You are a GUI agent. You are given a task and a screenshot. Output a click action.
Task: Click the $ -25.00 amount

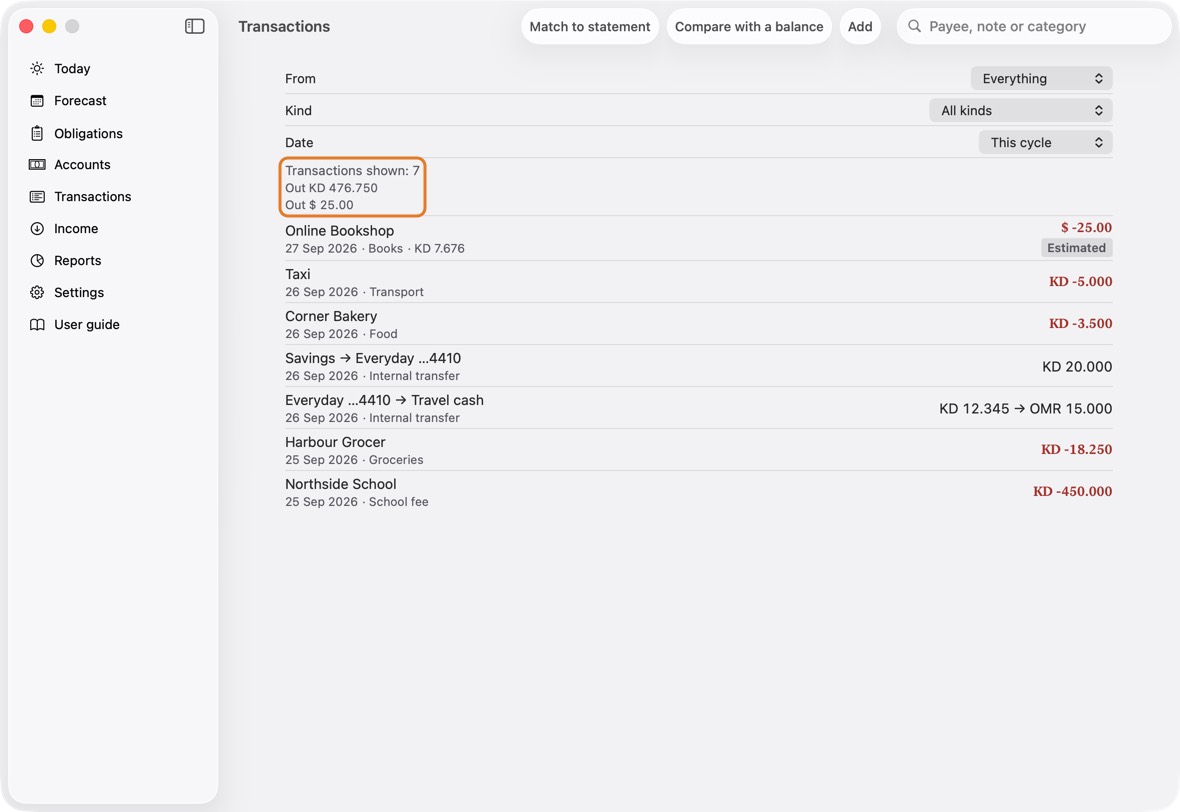pos(1086,227)
